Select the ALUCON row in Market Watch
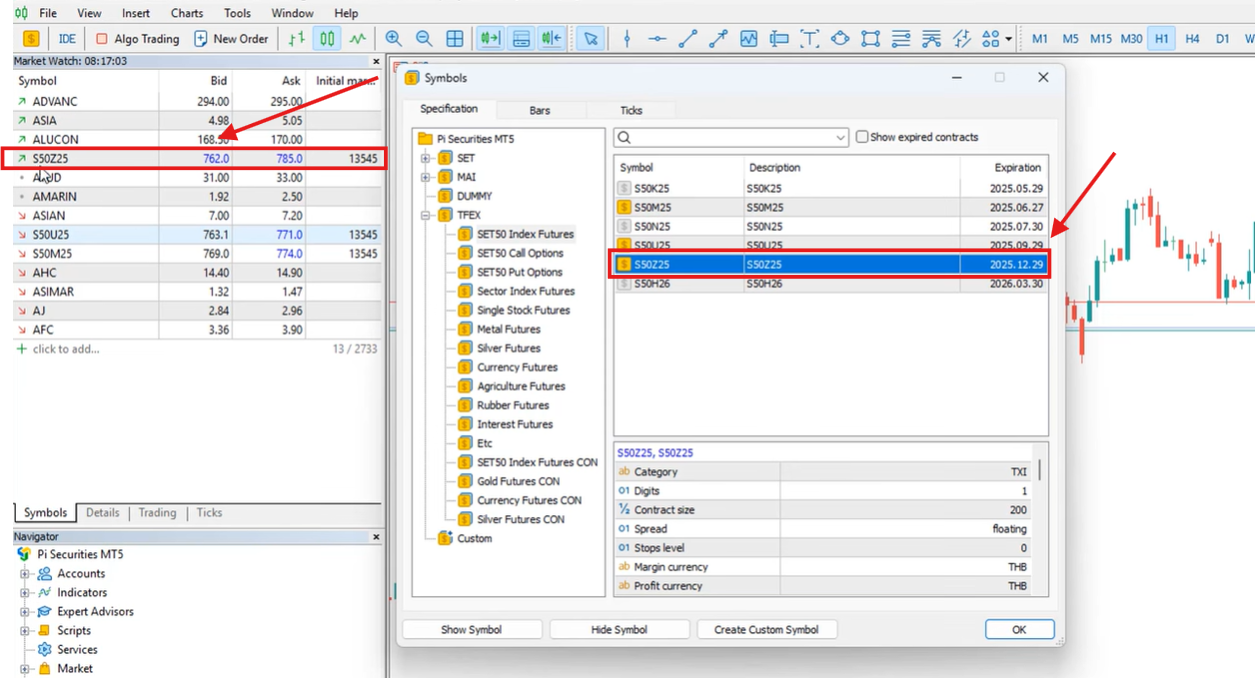The height and width of the screenshot is (678, 1255). click(196, 139)
